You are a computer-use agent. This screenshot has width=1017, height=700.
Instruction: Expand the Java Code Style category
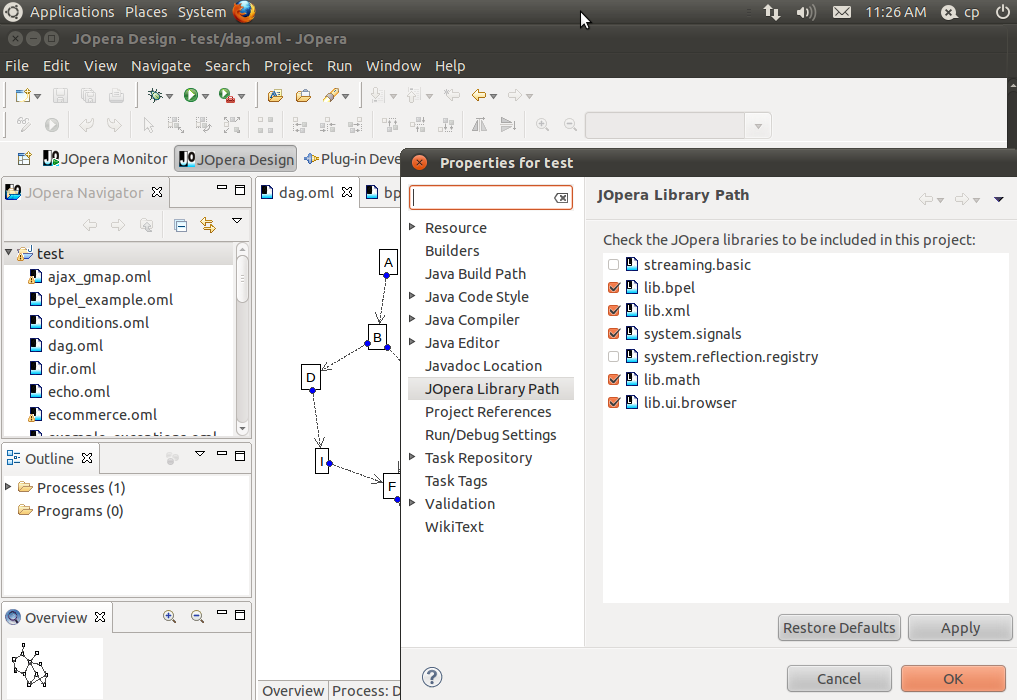(x=412, y=296)
